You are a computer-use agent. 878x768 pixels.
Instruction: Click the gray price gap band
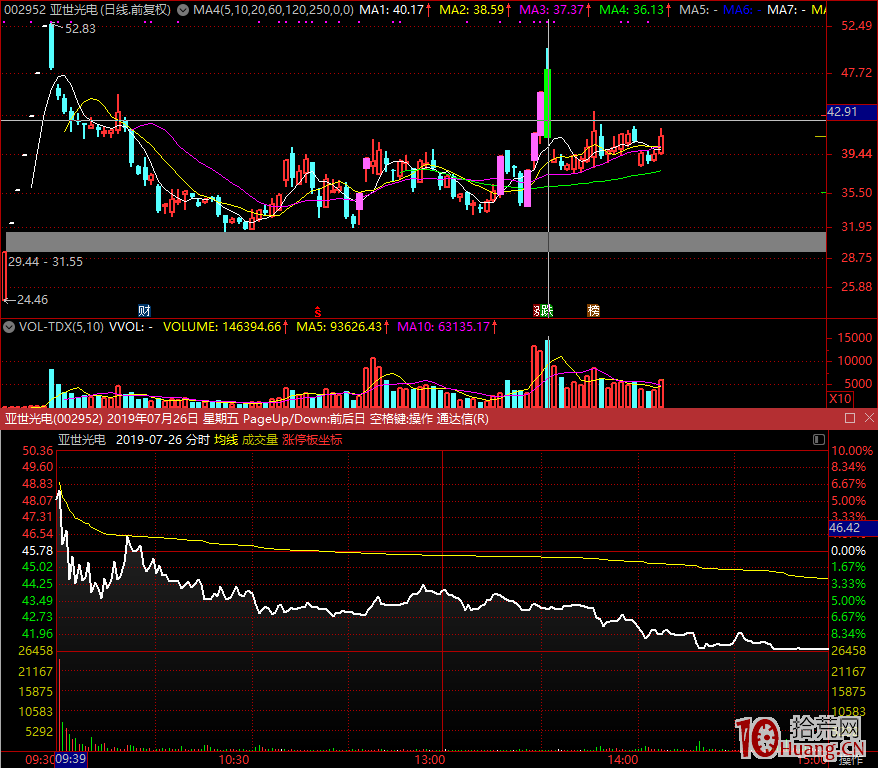[415, 241]
